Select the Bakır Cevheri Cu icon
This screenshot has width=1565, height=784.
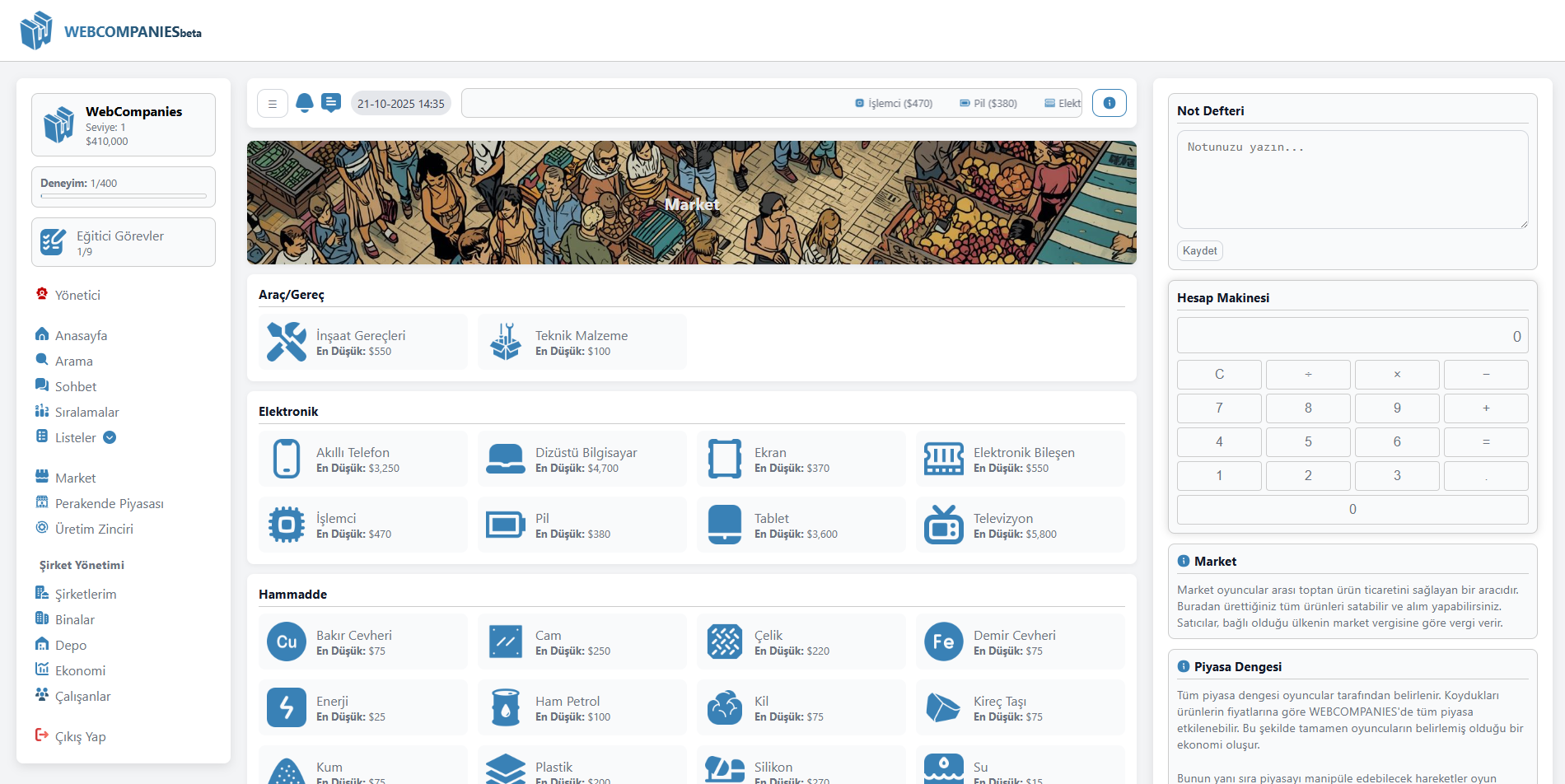coord(287,642)
